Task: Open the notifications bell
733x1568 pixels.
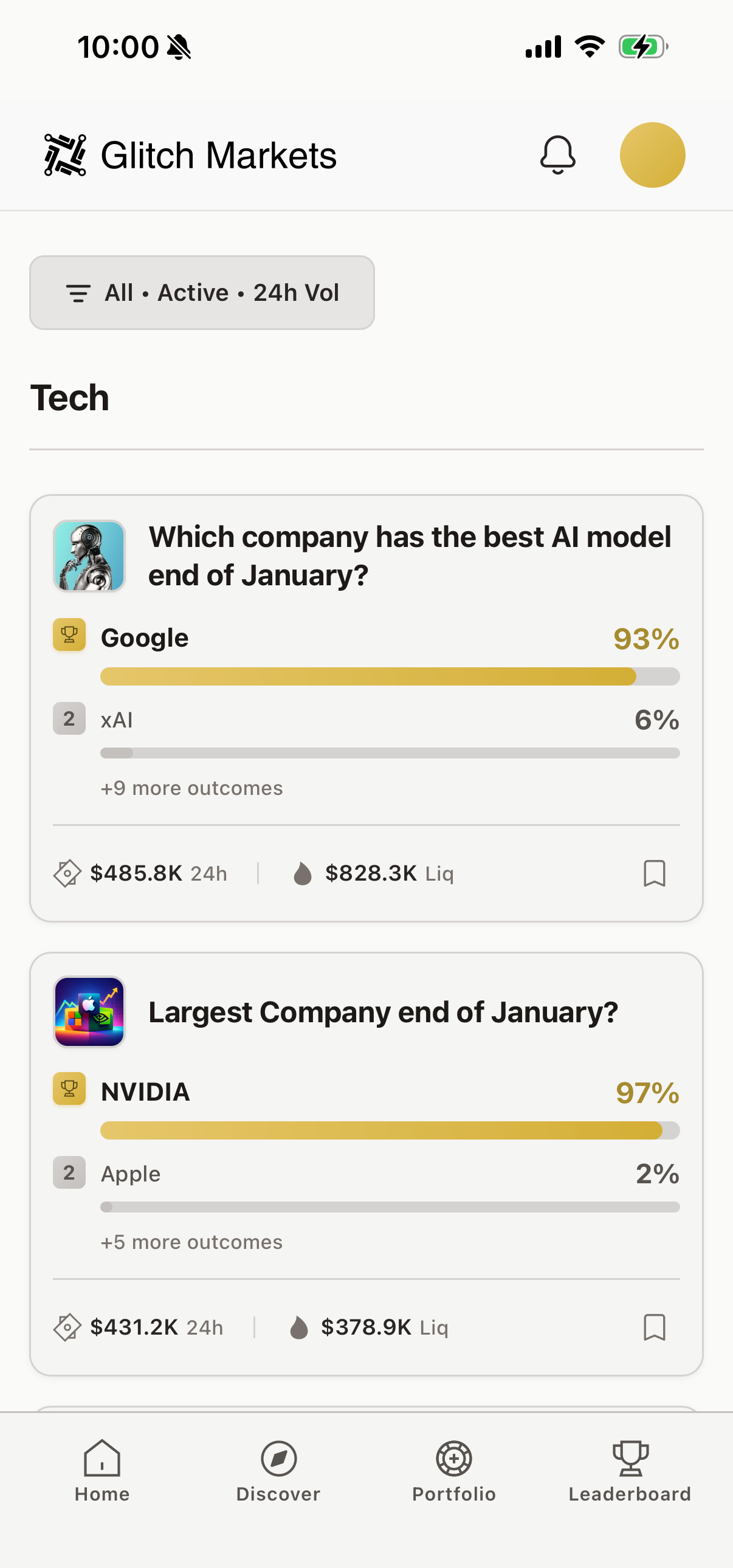Action: pyautogui.click(x=557, y=154)
